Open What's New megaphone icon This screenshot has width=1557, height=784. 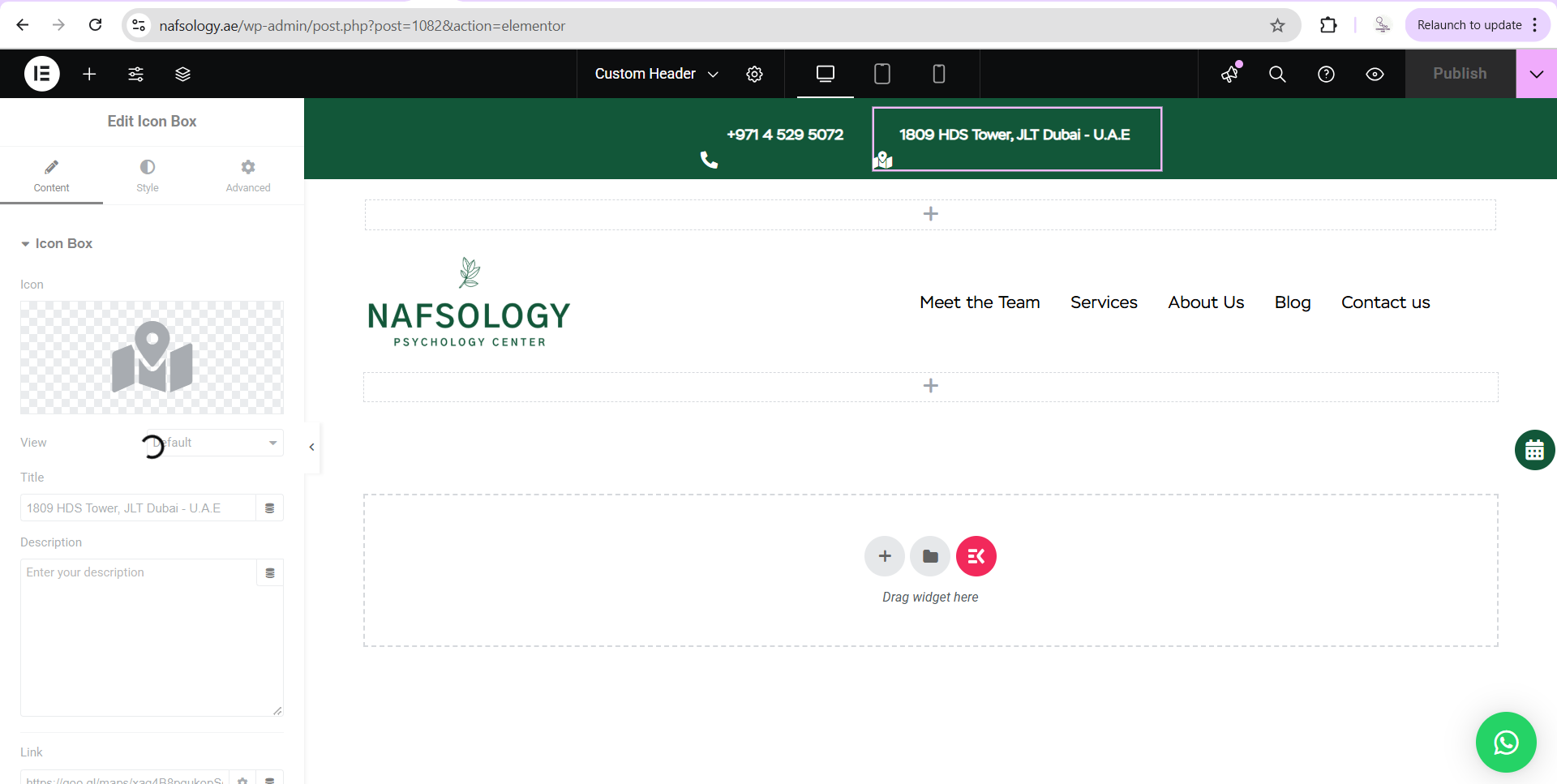[x=1230, y=74]
